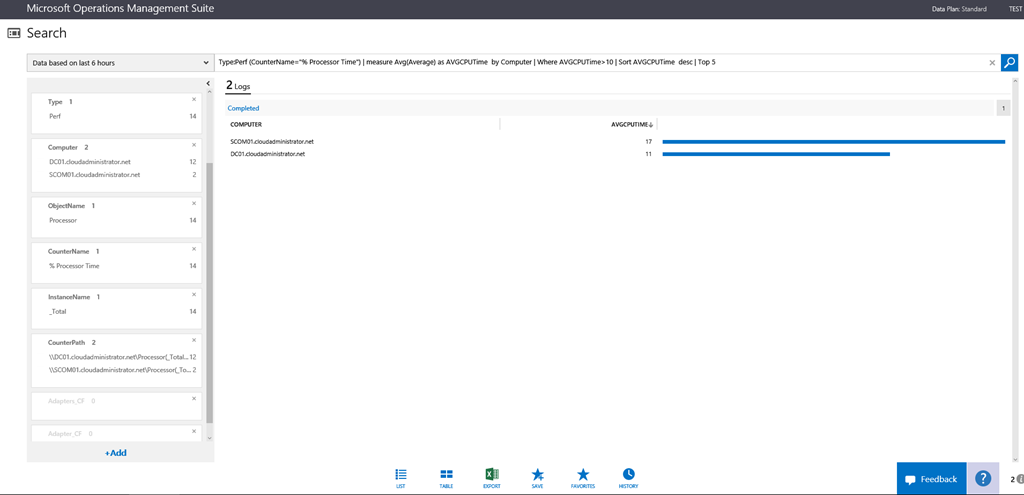This screenshot has height=495, width=1024.
Task: Switch to List view
Action: [x=401, y=477]
